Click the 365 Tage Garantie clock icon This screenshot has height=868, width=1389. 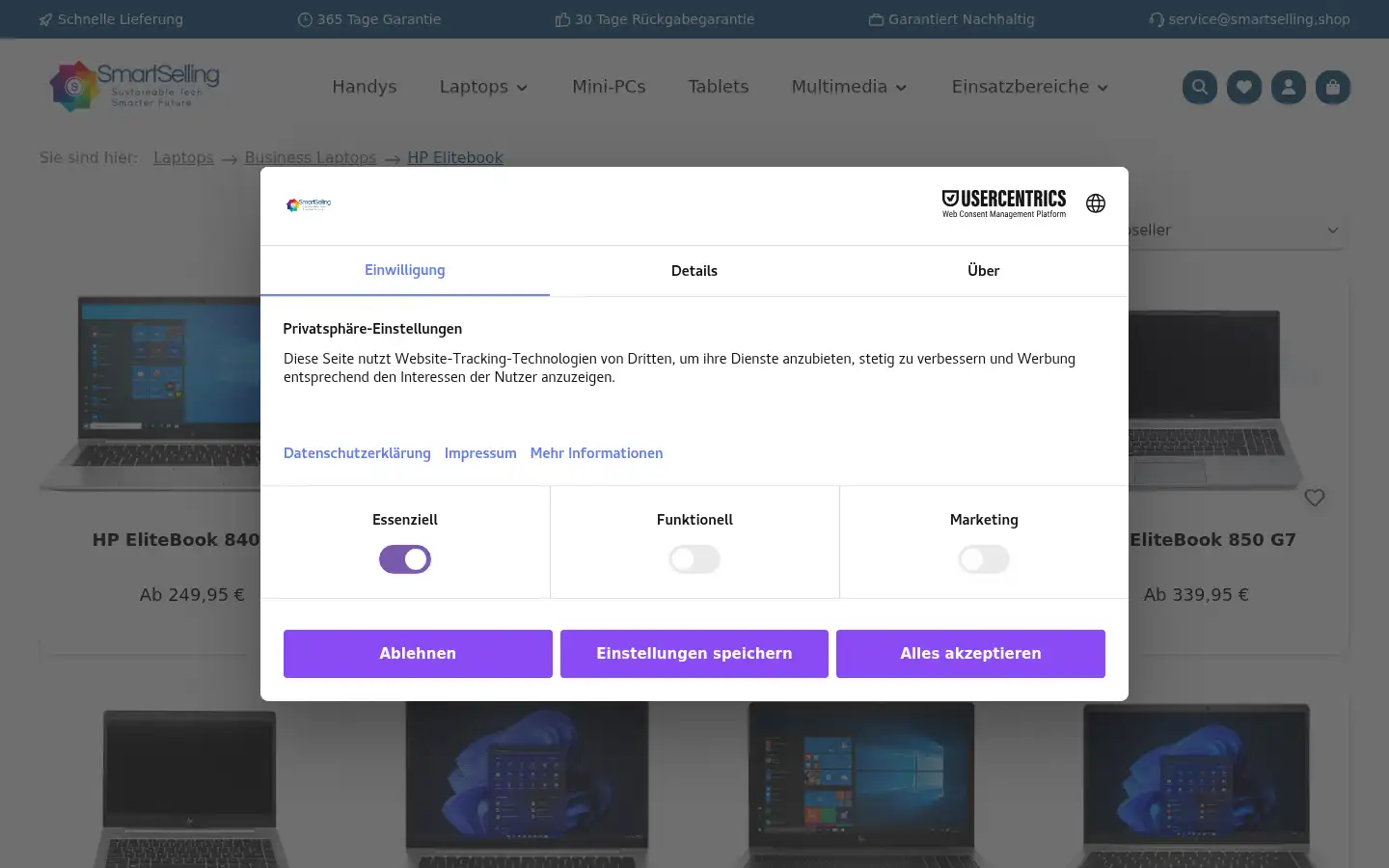305,19
